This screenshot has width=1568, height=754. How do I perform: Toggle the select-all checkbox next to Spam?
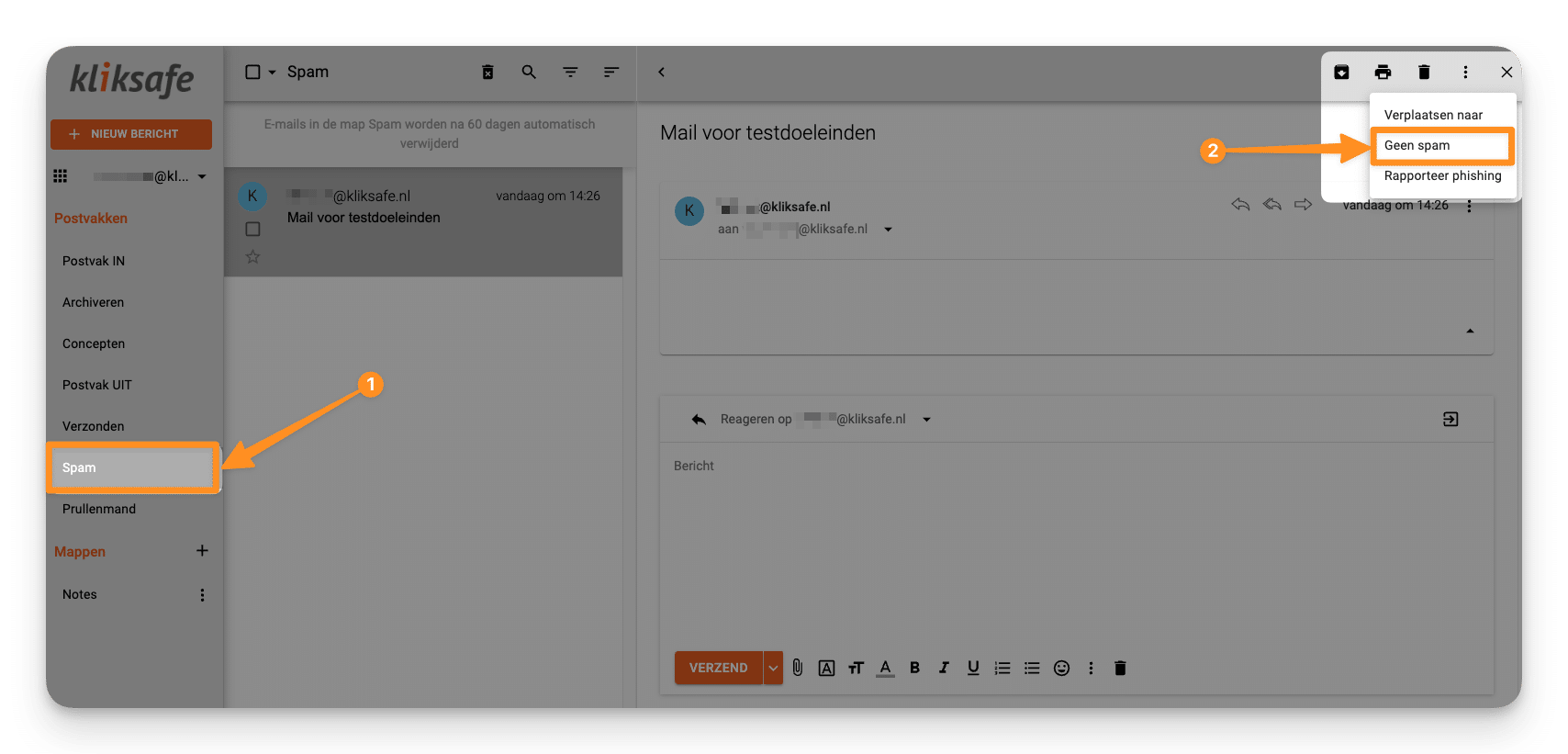click(x=252, y=72)
